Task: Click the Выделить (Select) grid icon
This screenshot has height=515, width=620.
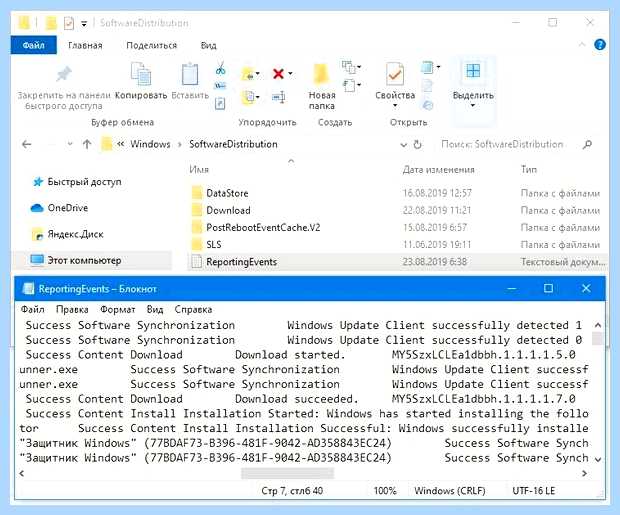Action: tap(473, 71)
